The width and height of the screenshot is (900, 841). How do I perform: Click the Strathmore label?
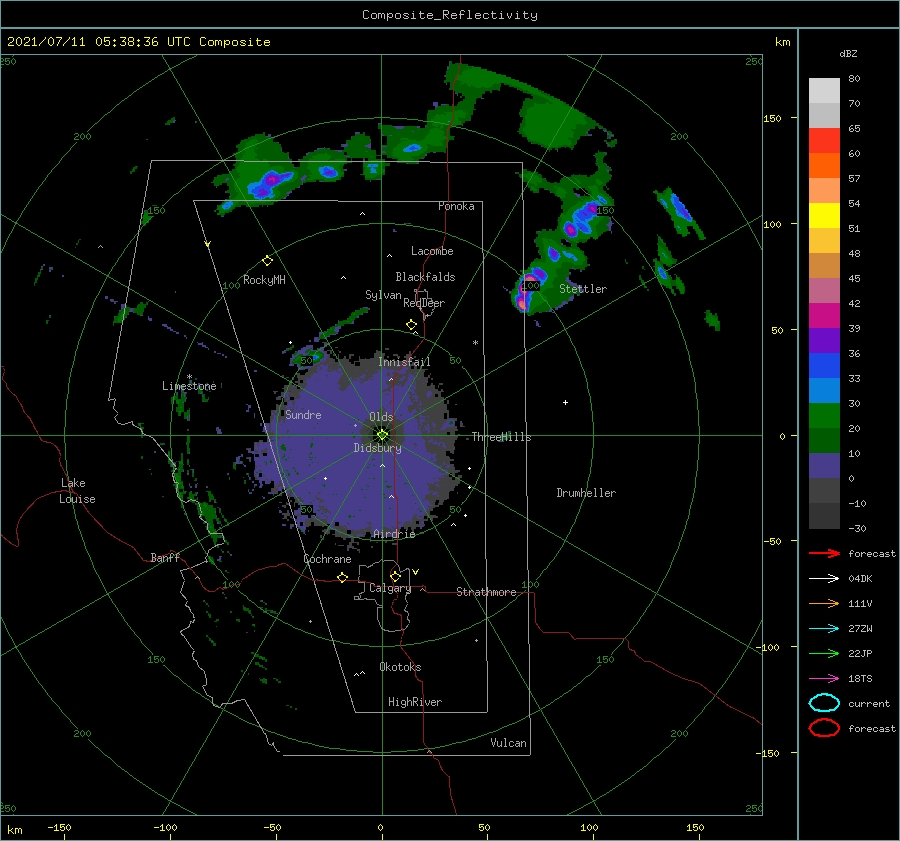tap(486, 592)
